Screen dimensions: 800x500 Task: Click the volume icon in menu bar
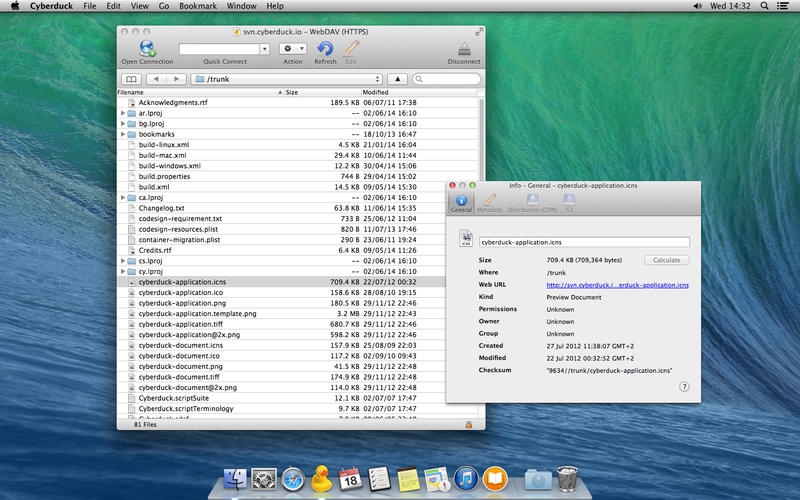pos(697,6)
